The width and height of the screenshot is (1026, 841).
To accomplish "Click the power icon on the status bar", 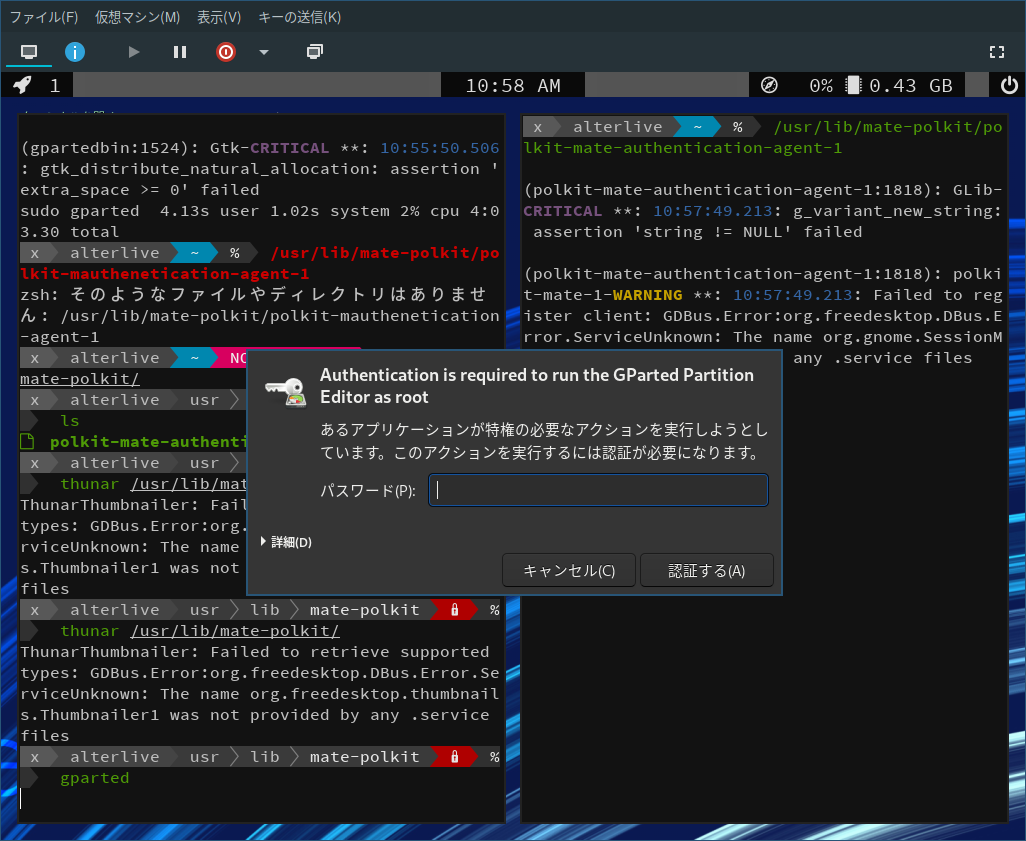I will (1009, 84).
